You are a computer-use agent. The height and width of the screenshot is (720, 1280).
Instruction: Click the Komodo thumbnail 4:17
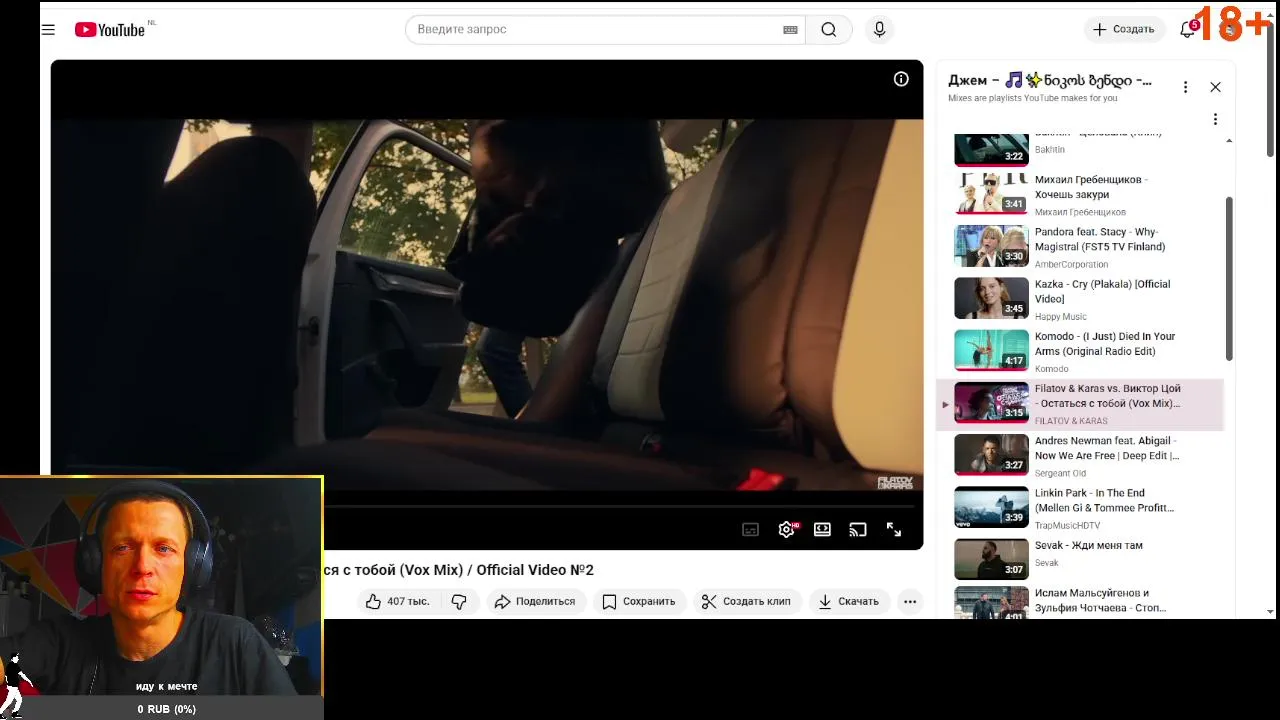click(x=991, y=351)
